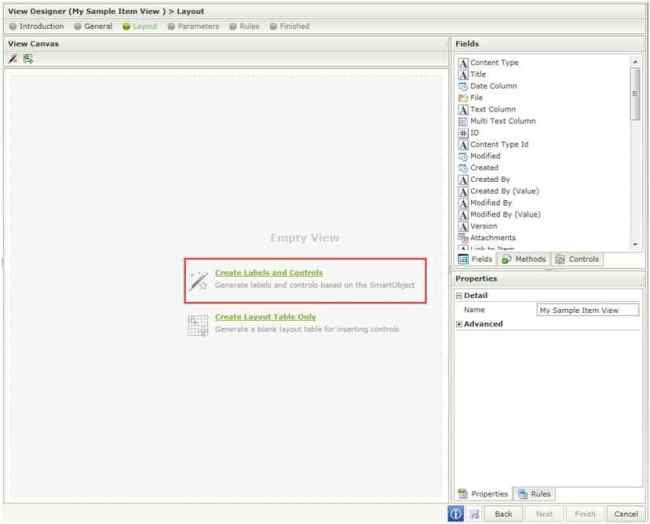Switch to the Controls tab
The image size is (650, 524).
tap(577, 259)
